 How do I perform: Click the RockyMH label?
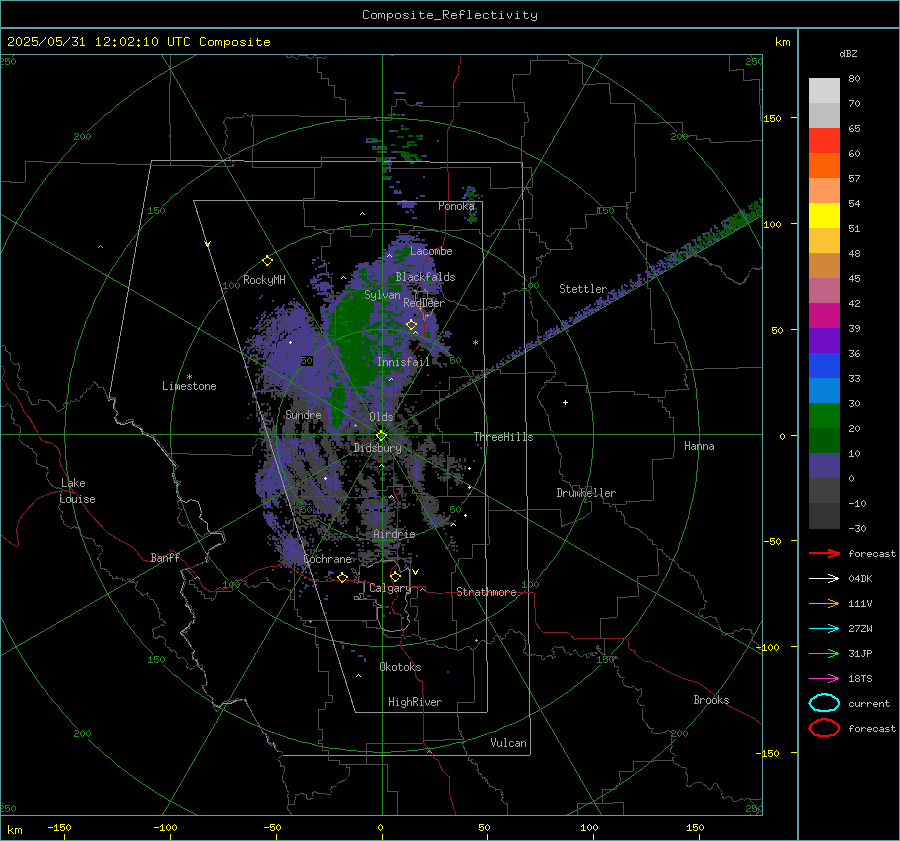264,280
